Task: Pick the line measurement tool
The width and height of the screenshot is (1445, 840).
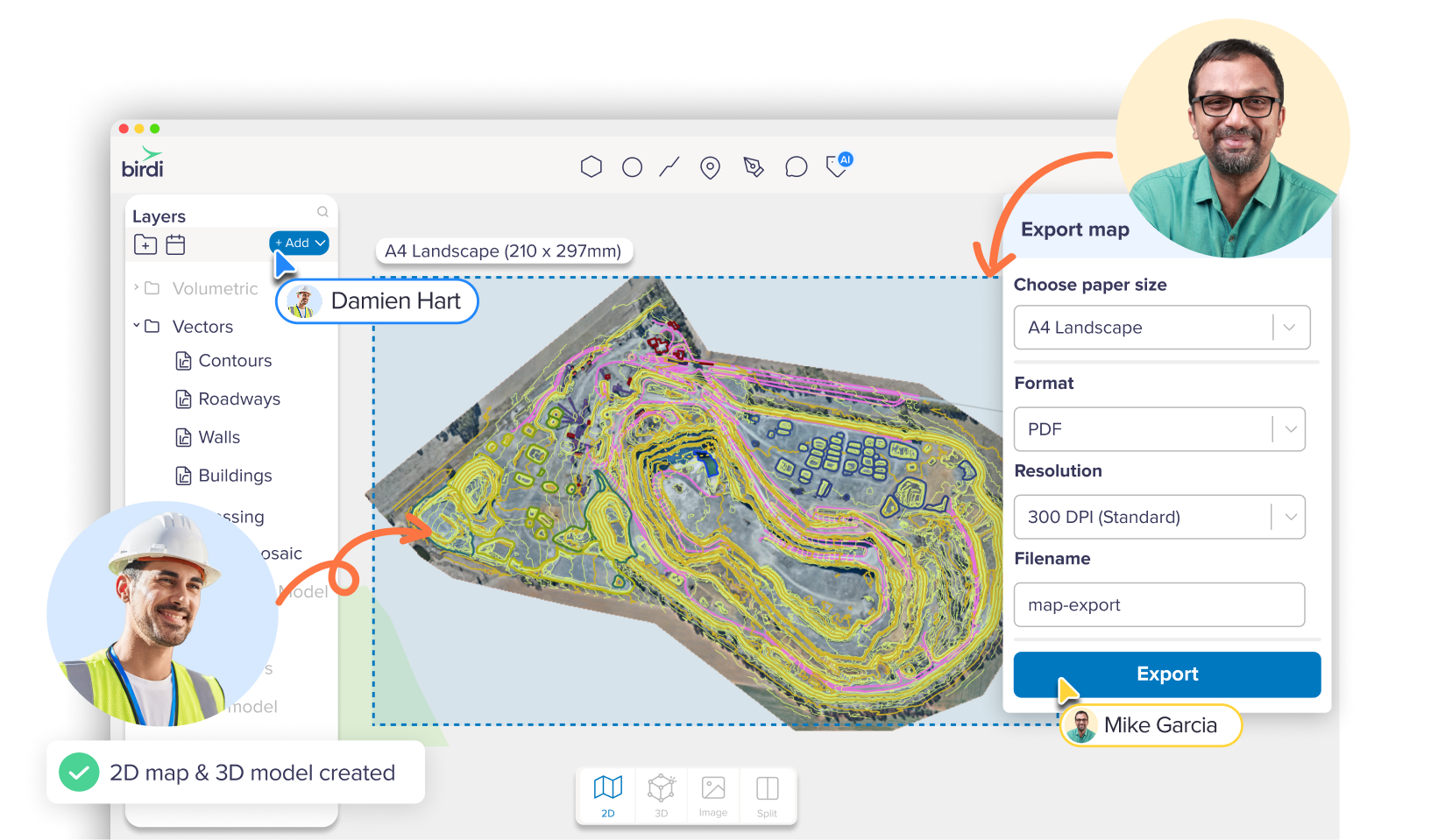Action: [x=668, y=166]
